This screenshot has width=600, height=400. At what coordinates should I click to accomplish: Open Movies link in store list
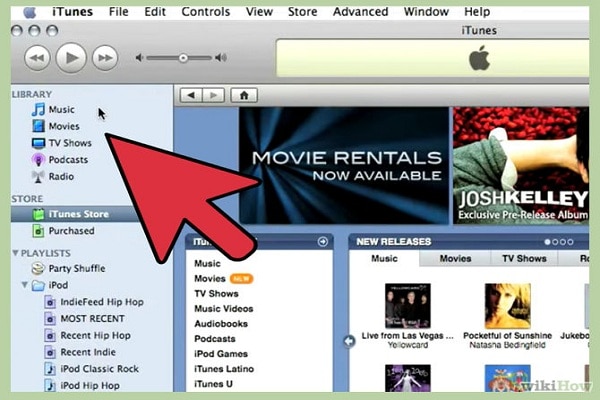(x=210, y=278)
